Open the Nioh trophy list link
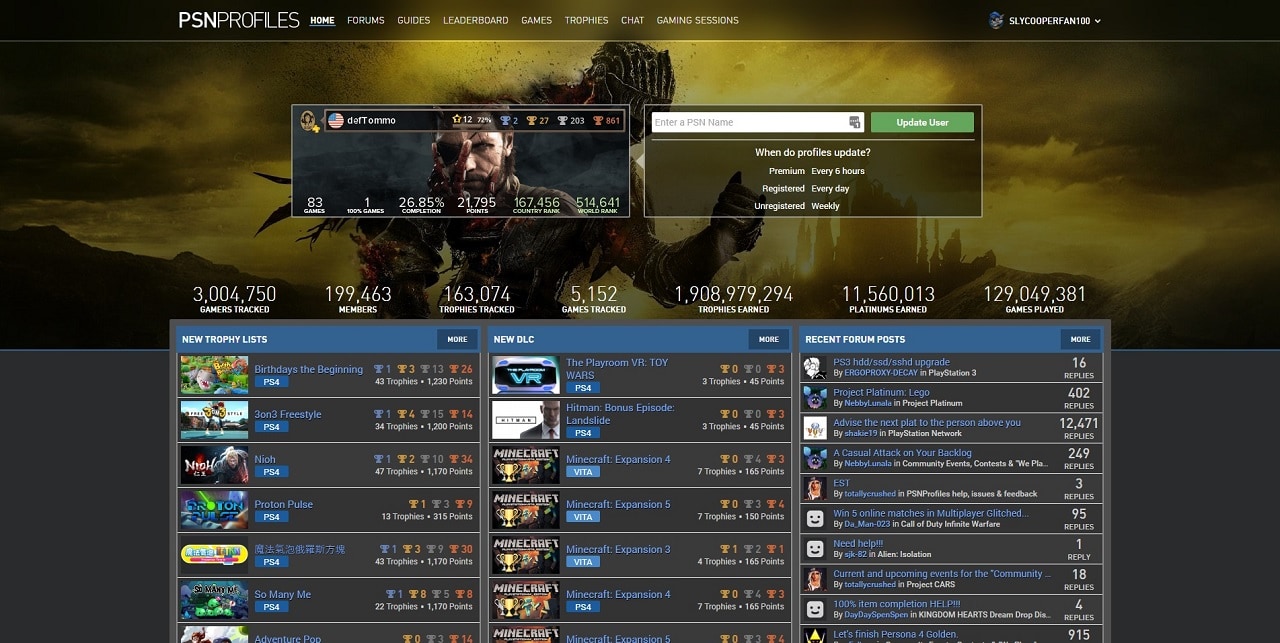The width and height of the screenshot is (1280, 643). tap(263, 459)
